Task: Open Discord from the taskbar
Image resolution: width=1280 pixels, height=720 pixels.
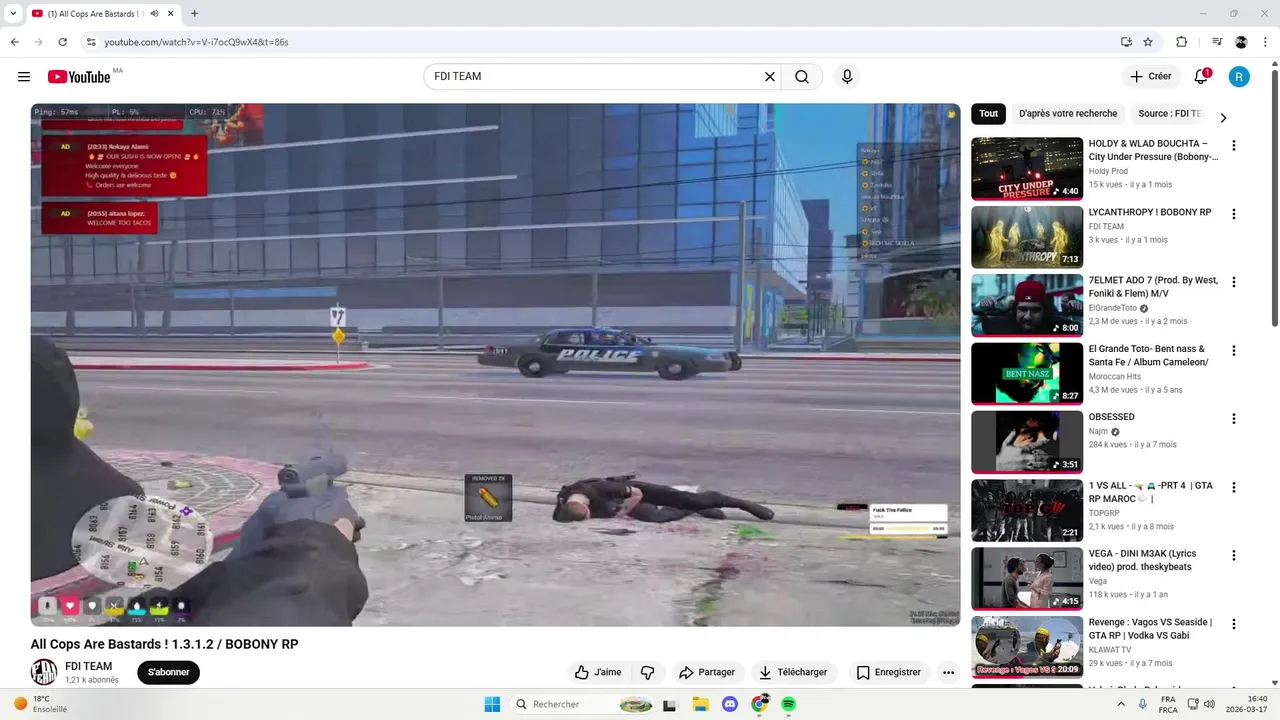Action: click(730, 704)
